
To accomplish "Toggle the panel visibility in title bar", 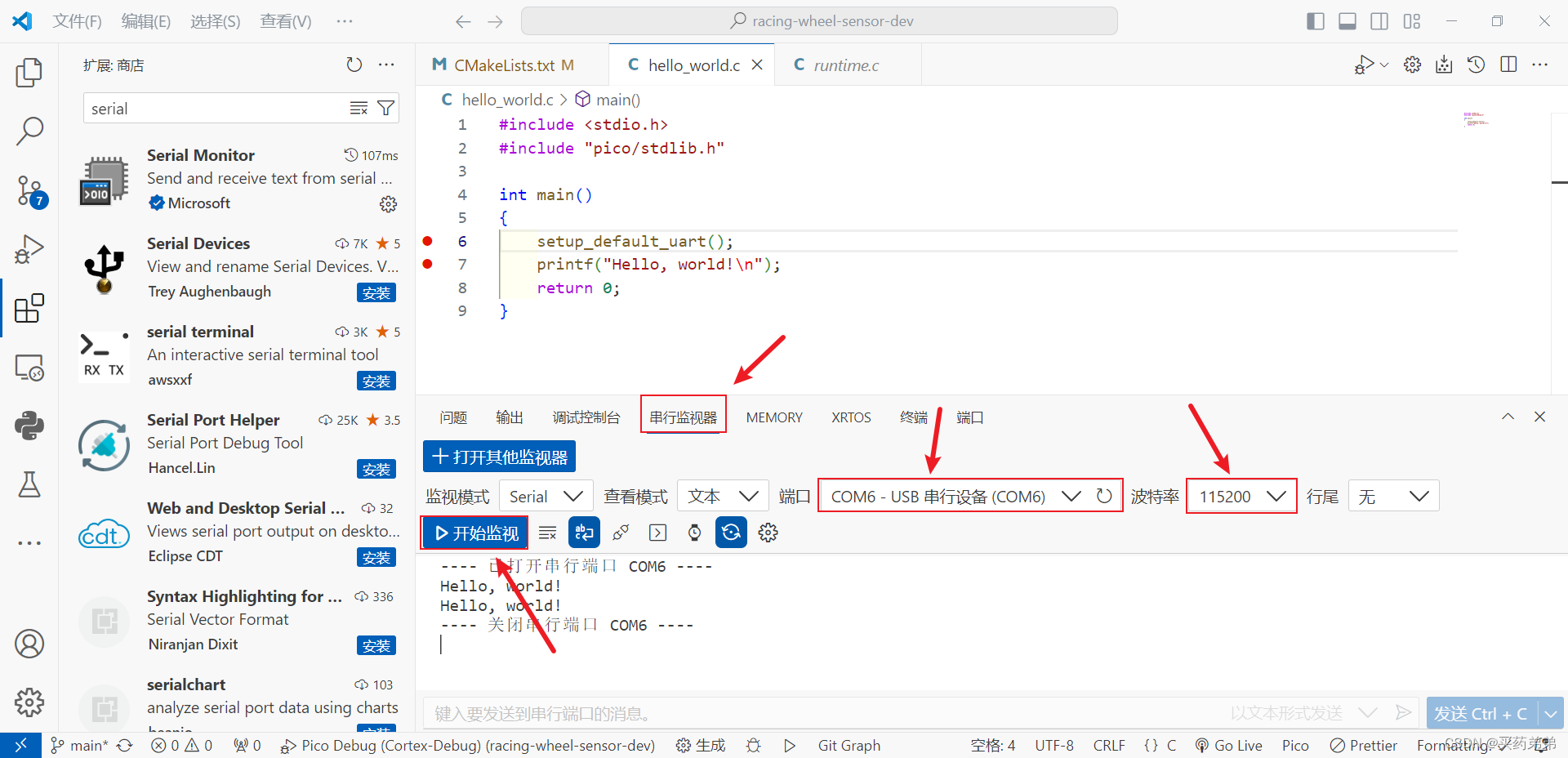I will click(1347, 21).
